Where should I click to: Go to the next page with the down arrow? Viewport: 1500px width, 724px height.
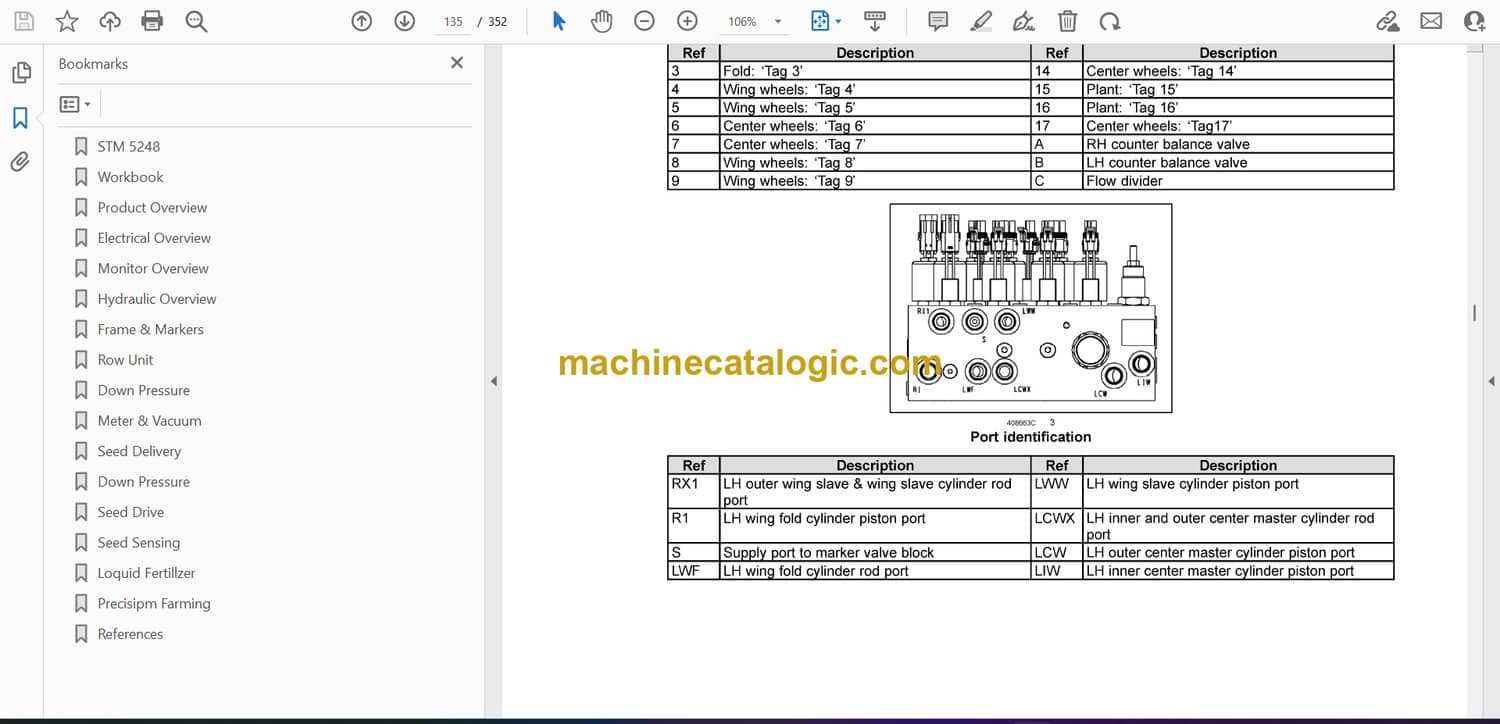coord(404,21)
